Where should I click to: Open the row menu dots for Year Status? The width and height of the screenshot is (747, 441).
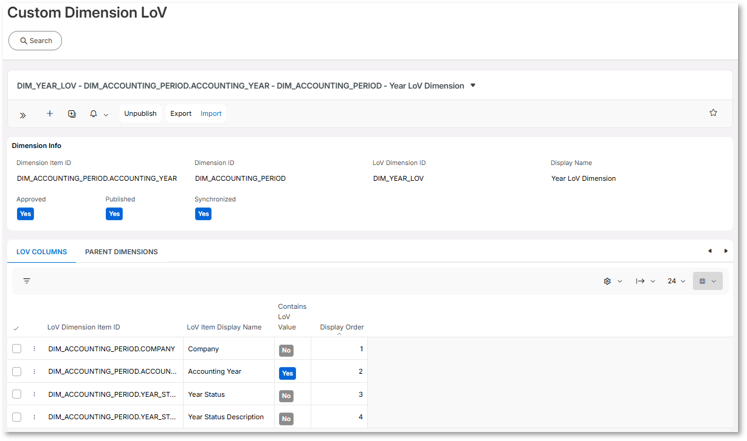[34, 394]
